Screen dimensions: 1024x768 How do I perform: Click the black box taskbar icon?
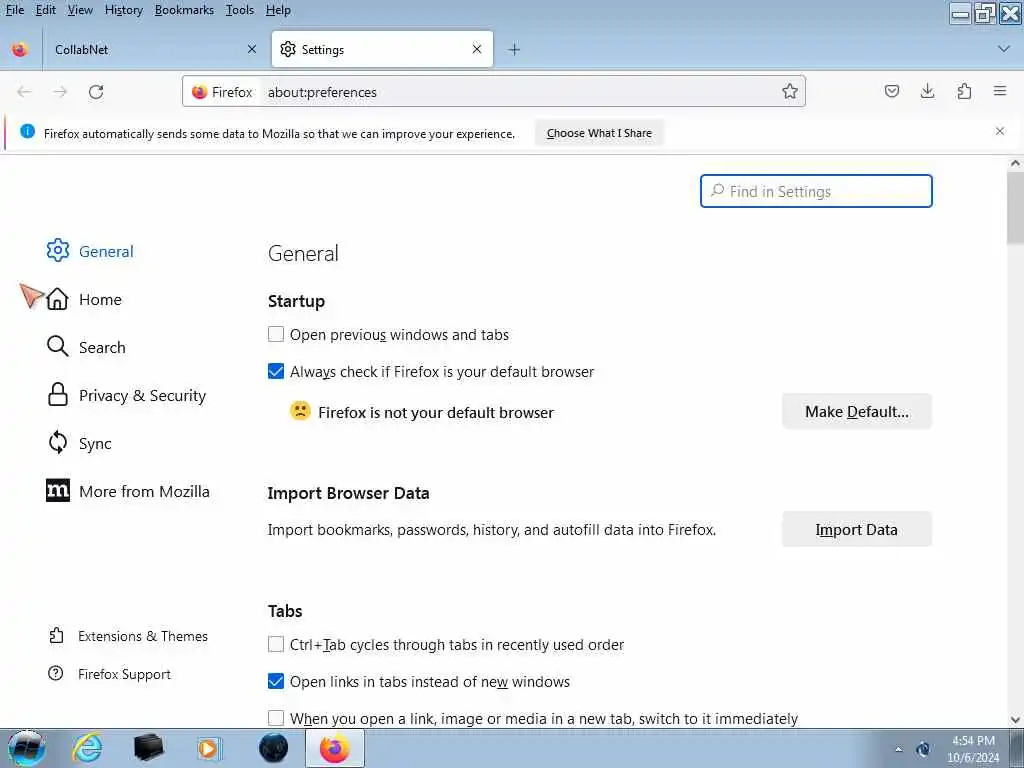pos(148,748)
